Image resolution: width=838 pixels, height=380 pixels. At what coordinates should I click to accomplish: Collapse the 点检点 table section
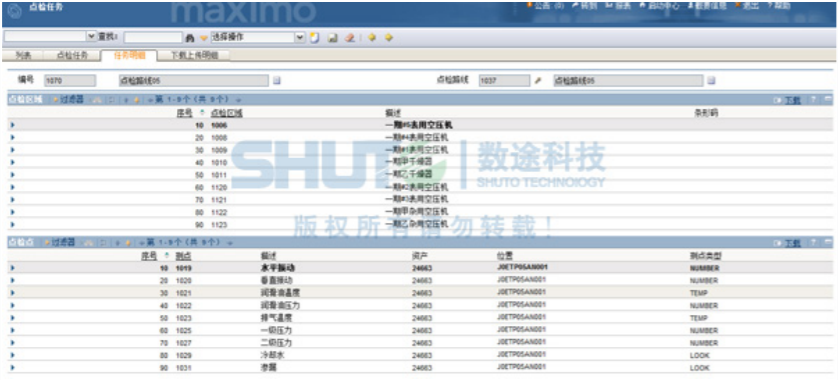click(828, 242)
